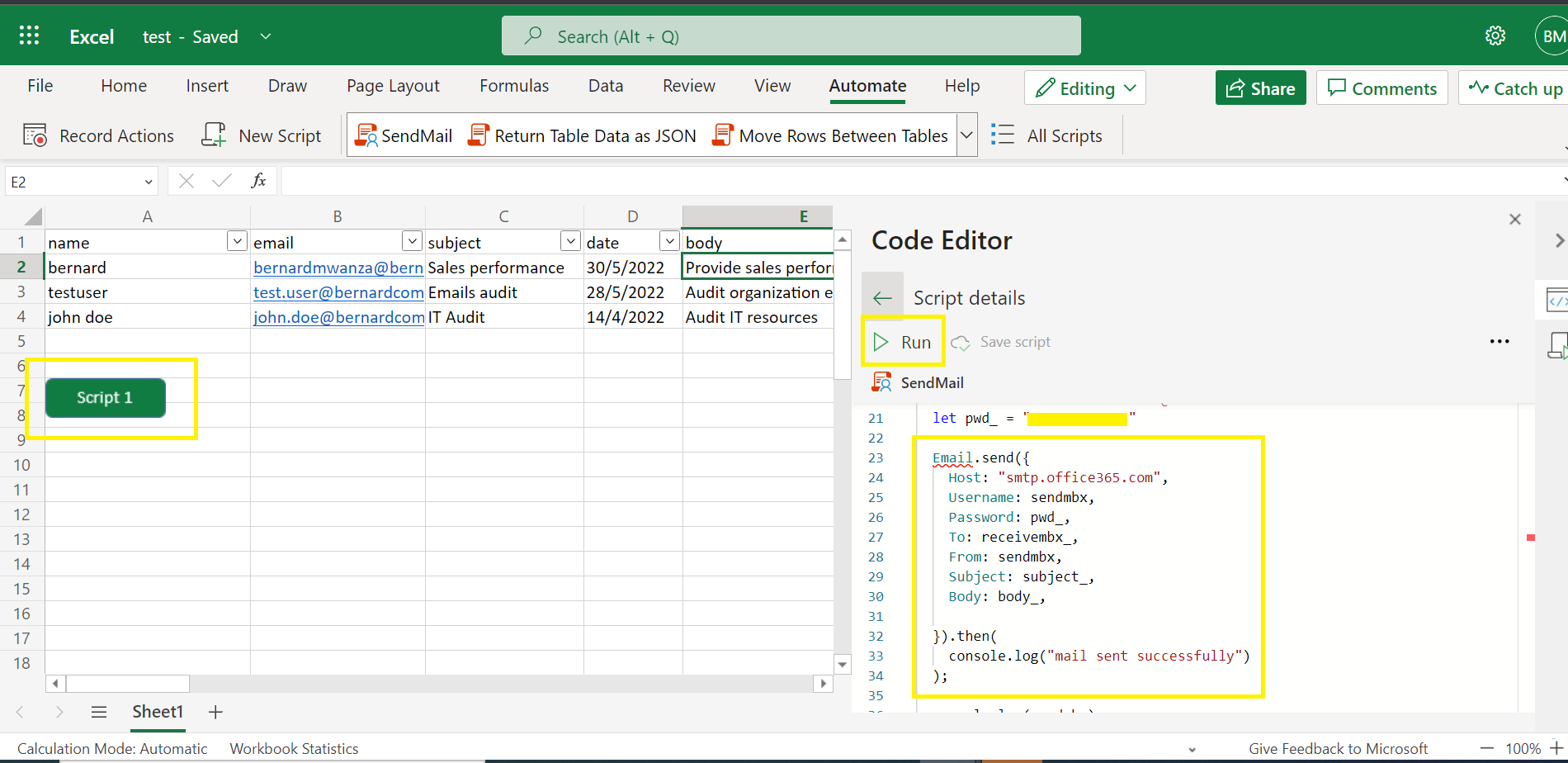
Task: Open the Excel settings gear
Action: (x=1495, y=36)
